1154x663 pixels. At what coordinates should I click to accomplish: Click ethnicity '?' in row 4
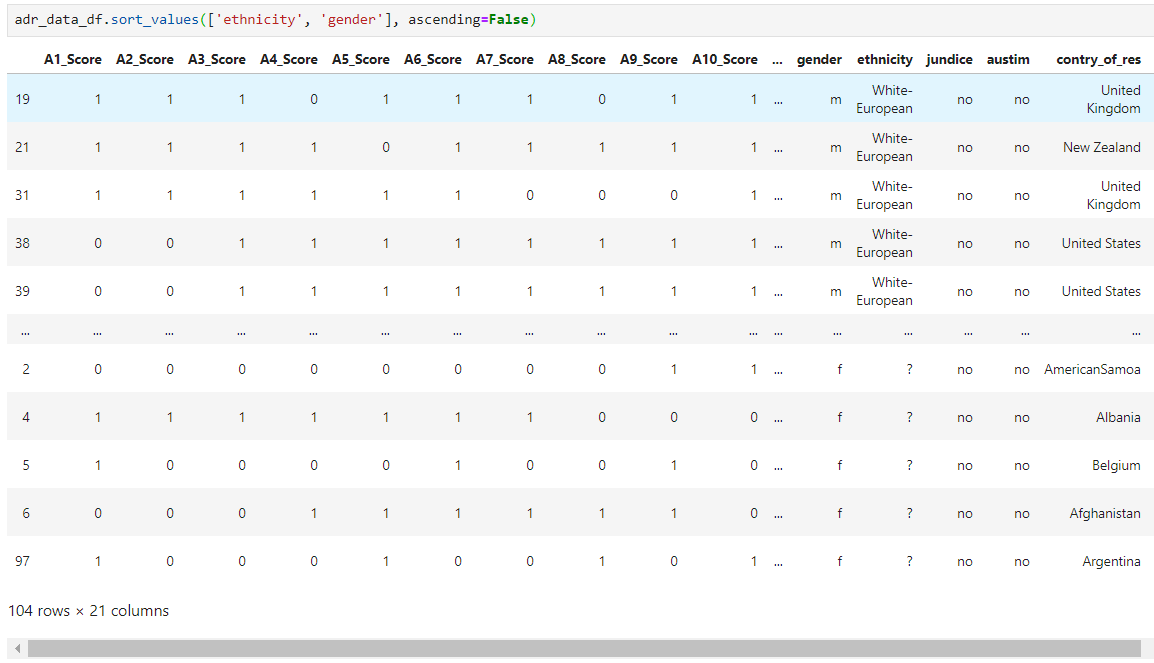(x=909, y=417)
